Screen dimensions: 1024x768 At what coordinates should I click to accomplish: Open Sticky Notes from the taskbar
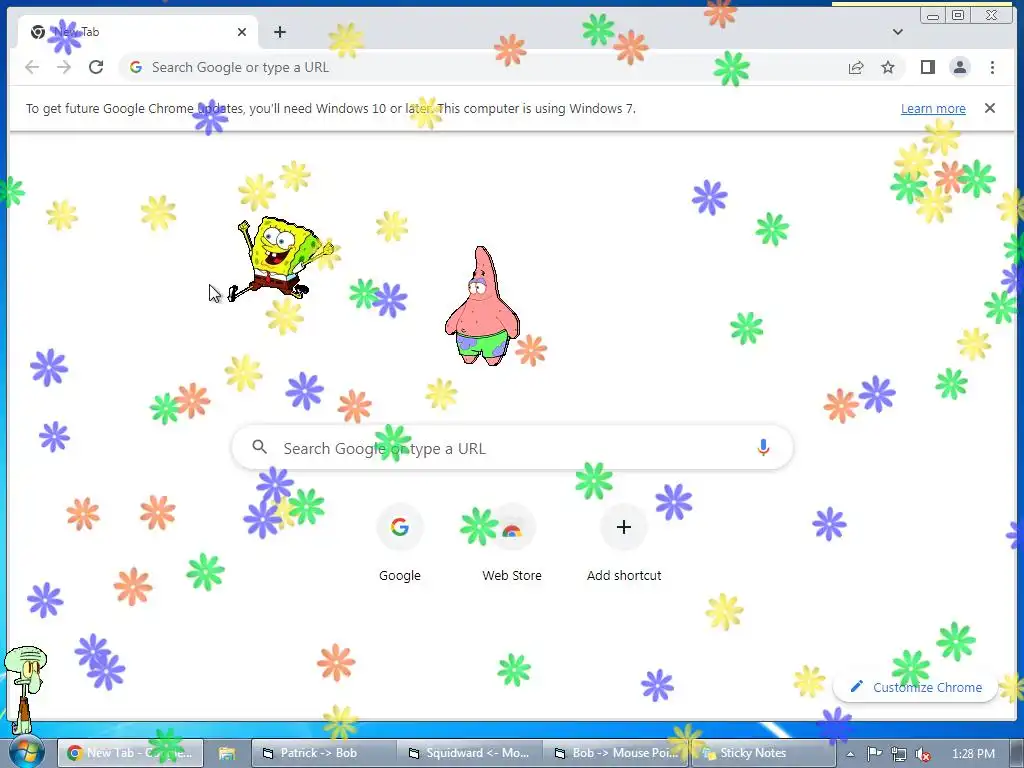coord(763,753)
